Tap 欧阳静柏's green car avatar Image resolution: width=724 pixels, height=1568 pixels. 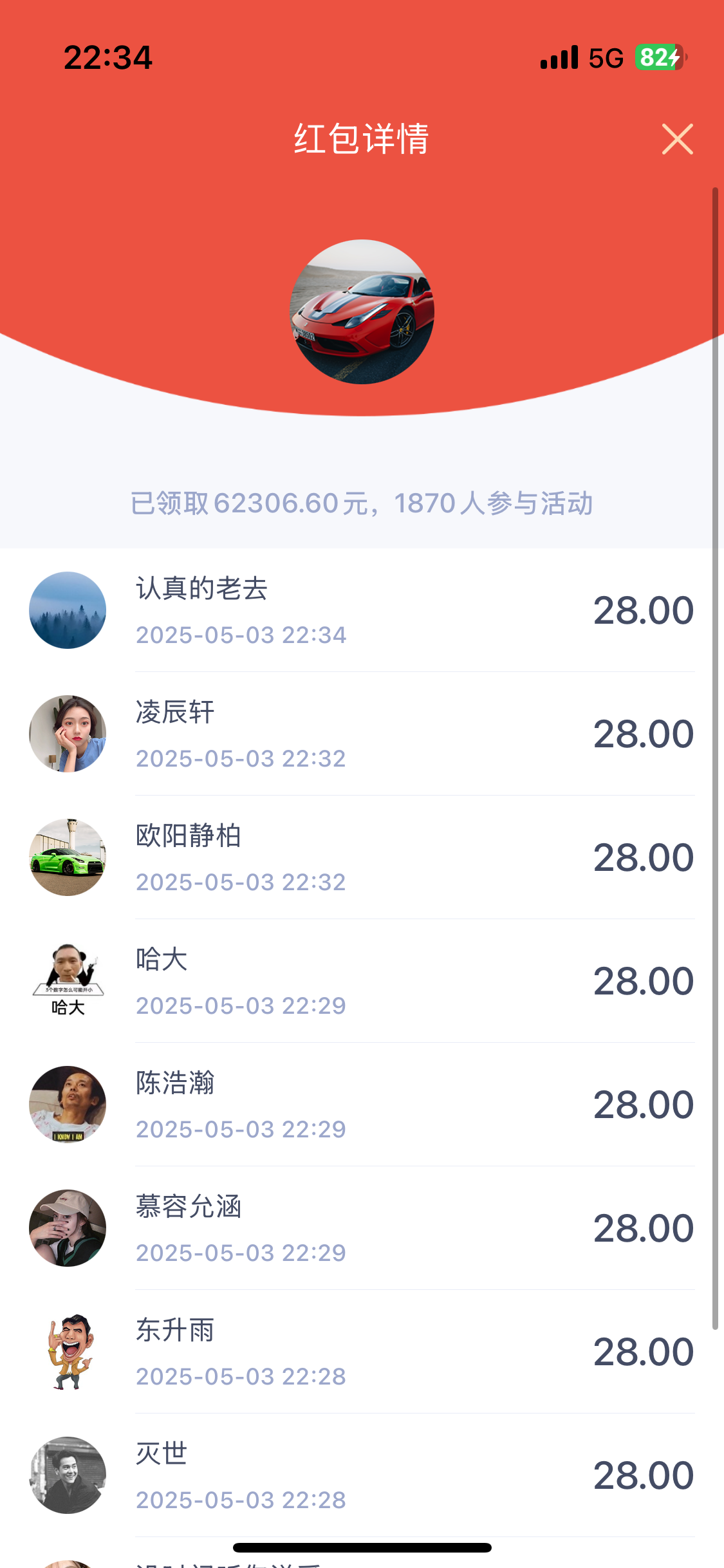click(x=68, y=857)
